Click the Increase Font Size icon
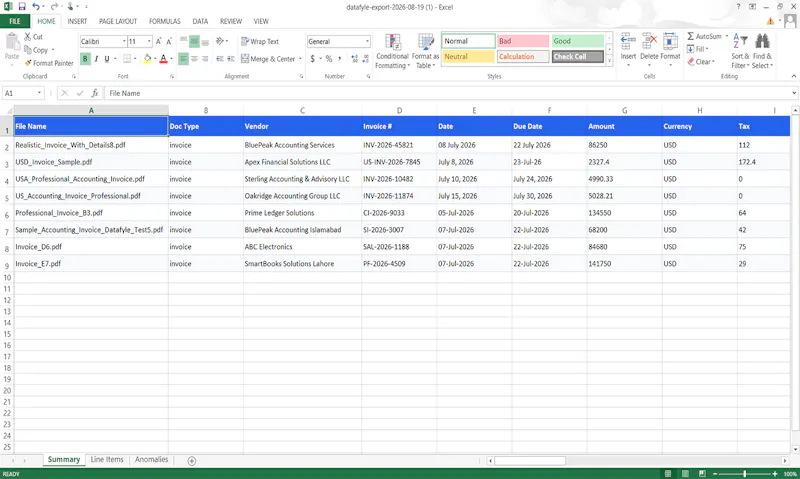 tap(159, 41)
